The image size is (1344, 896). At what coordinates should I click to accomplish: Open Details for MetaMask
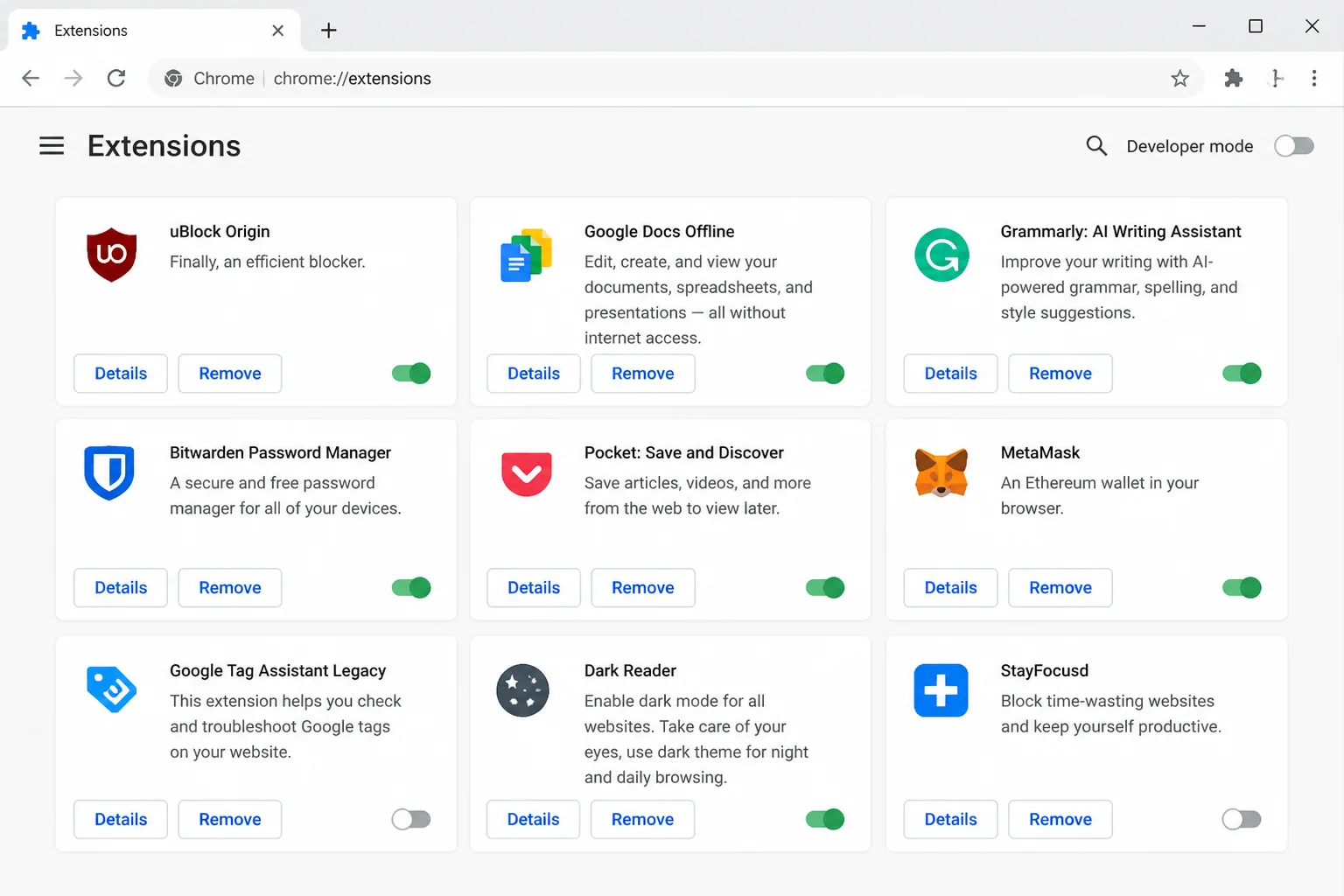(950, 587)
